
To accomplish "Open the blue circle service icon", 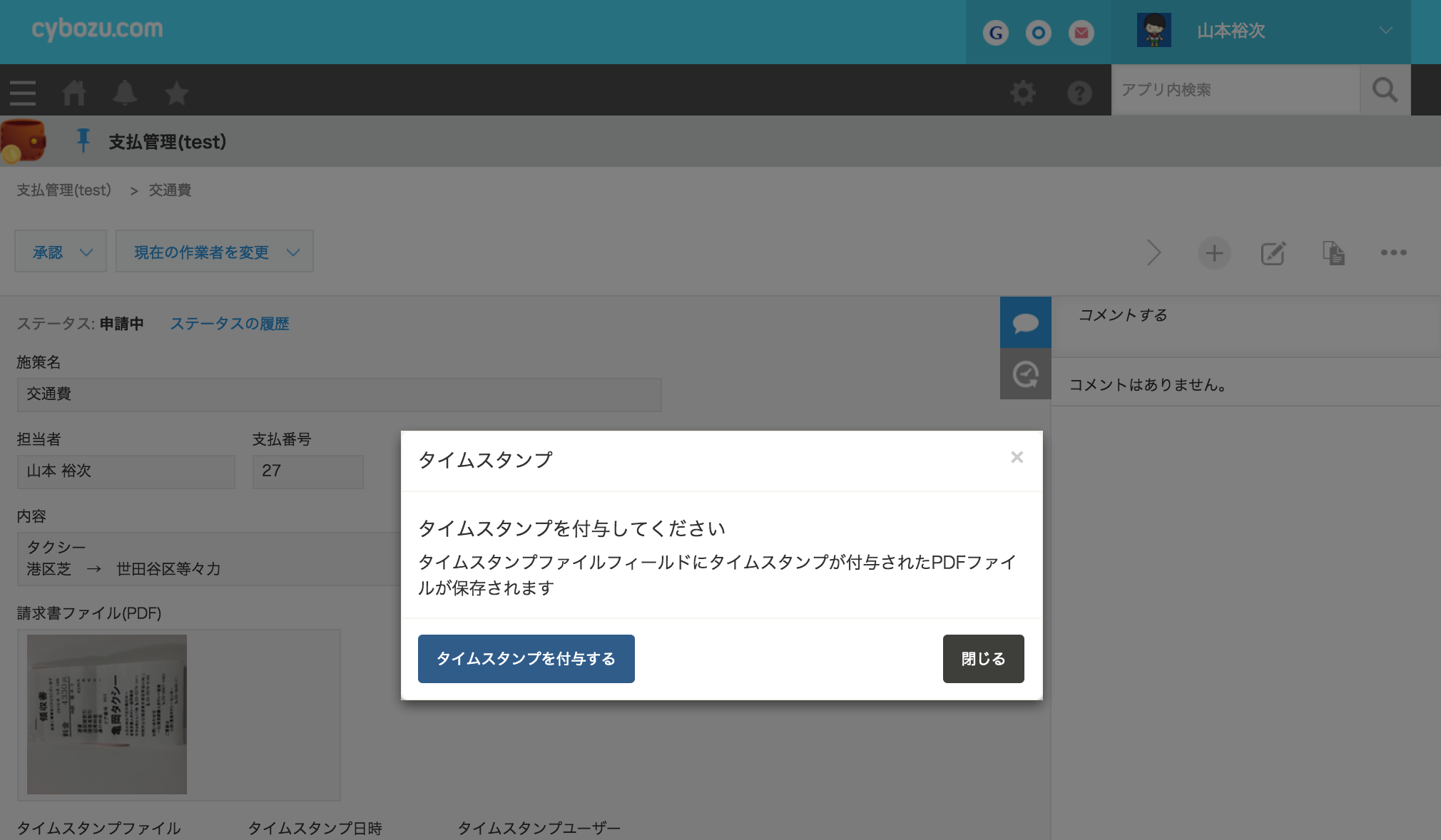I will point(1039,32).
